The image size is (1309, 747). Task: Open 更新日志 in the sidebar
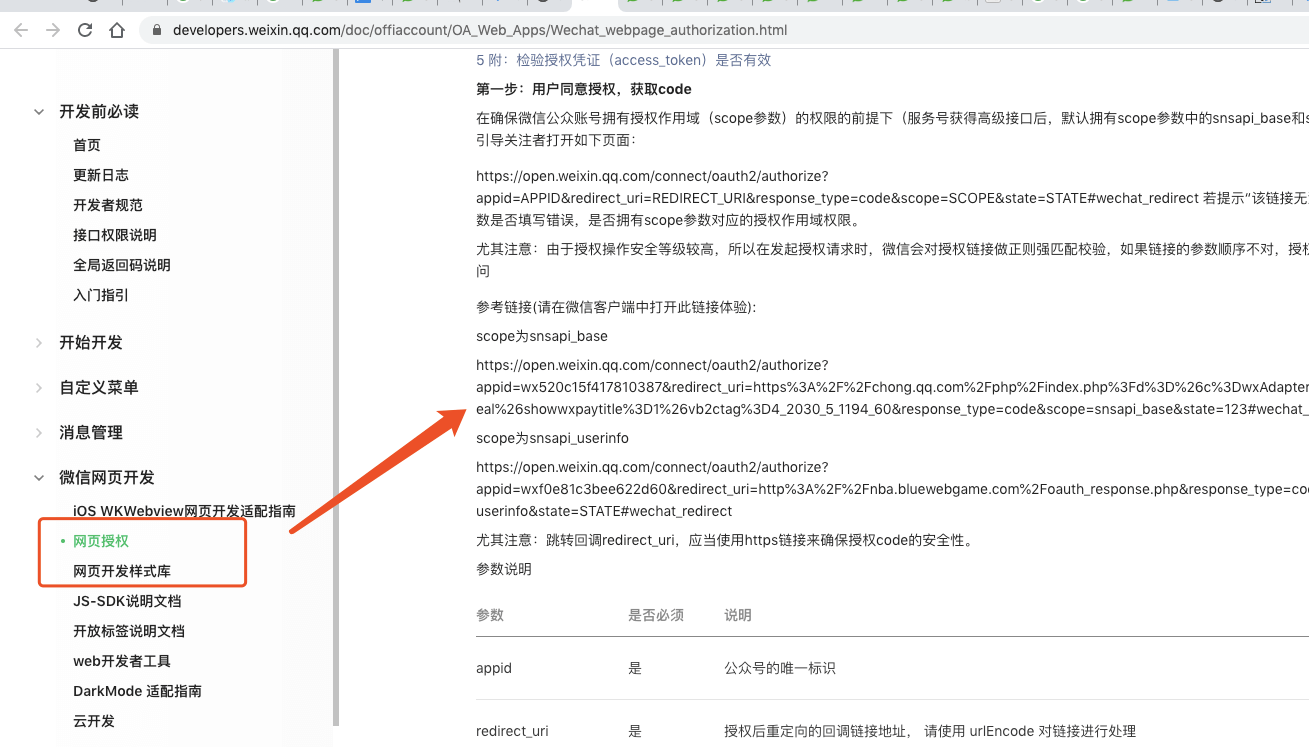[101, 175]
